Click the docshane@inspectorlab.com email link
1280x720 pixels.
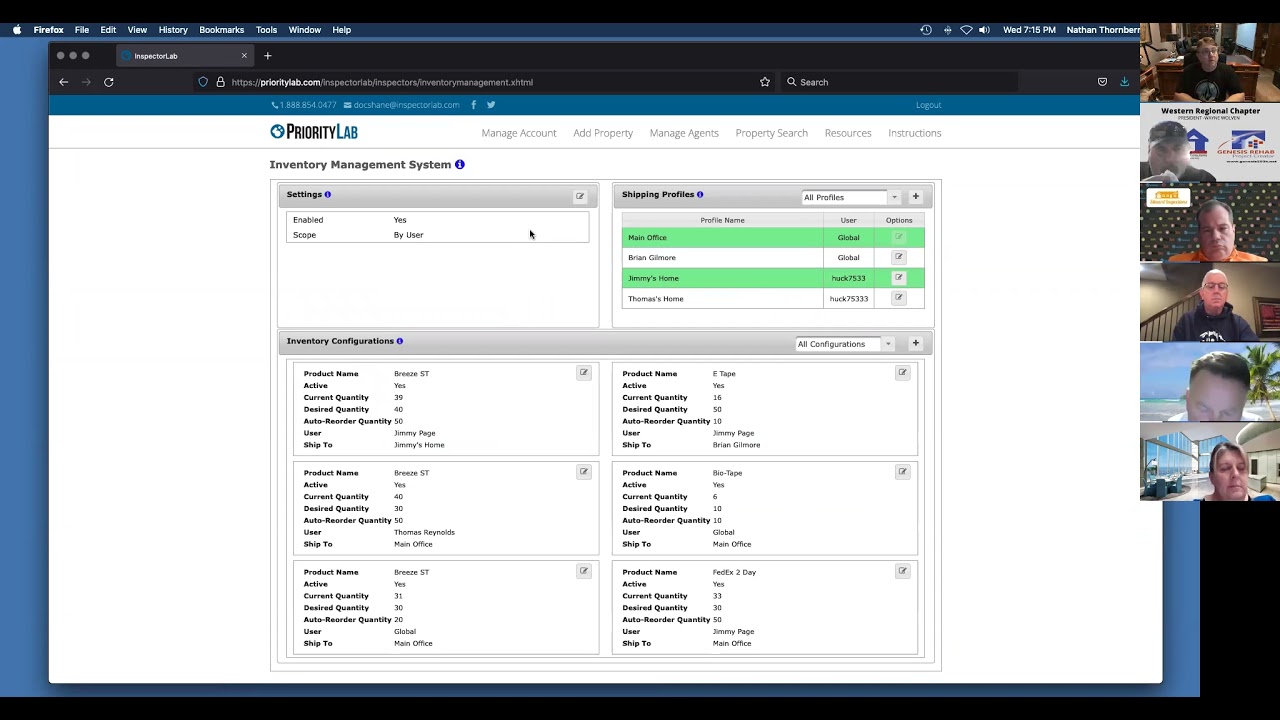coord(402,105)
